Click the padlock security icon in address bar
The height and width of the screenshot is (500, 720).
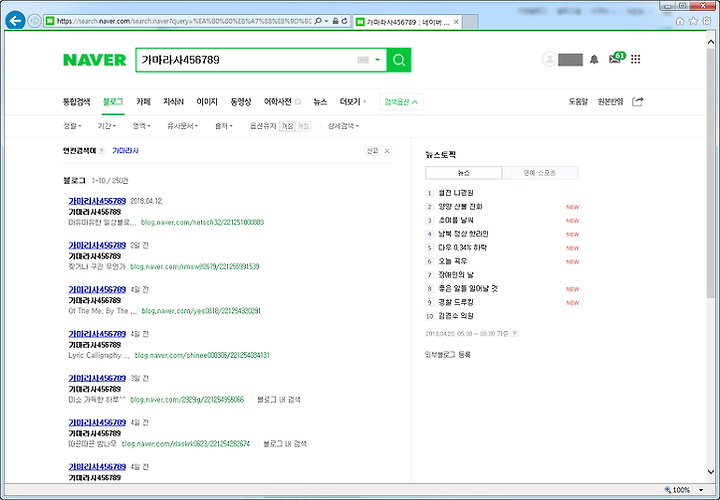click(336, 21)
